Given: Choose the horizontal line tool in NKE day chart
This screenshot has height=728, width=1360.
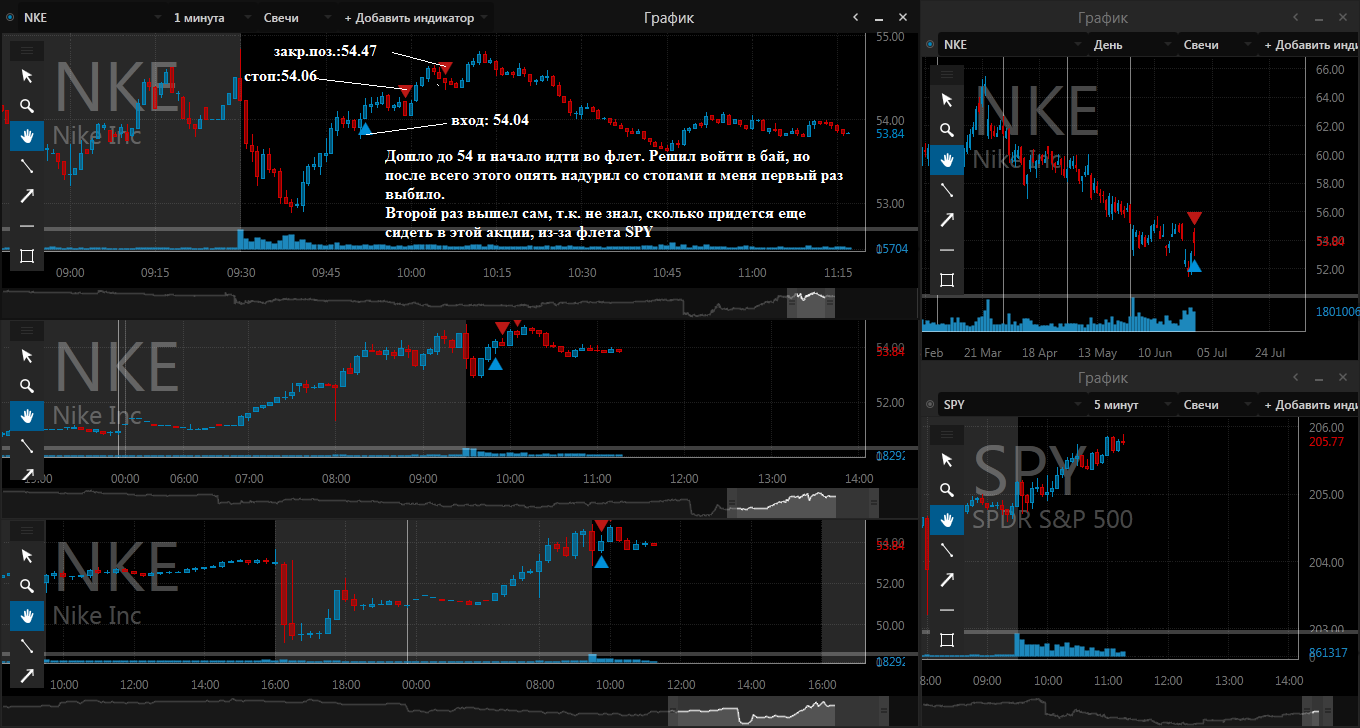Looking at the screenshot, I should [x=947, y=250].
